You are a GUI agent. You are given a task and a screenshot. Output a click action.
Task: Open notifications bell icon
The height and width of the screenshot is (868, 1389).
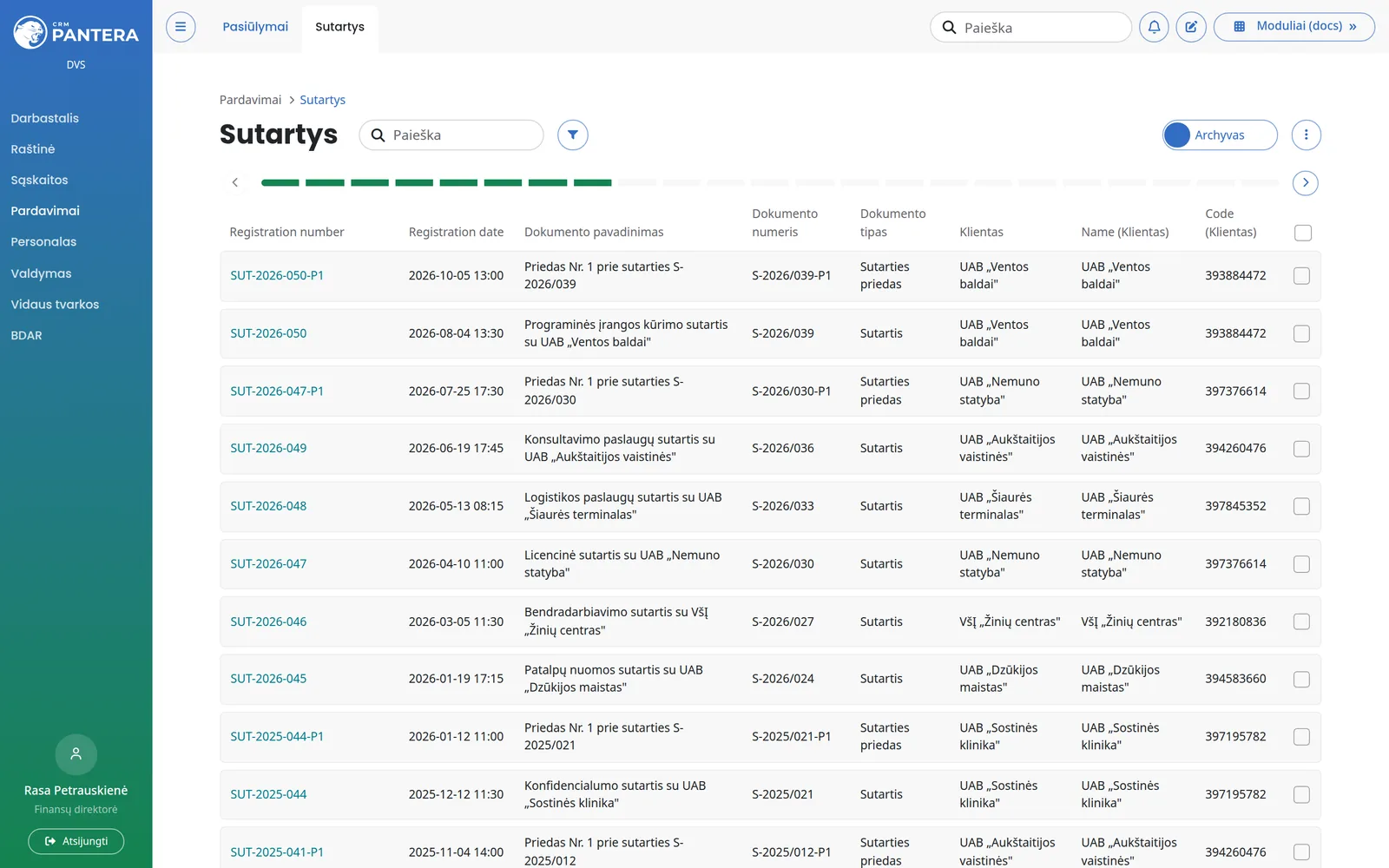(1154, 27)
